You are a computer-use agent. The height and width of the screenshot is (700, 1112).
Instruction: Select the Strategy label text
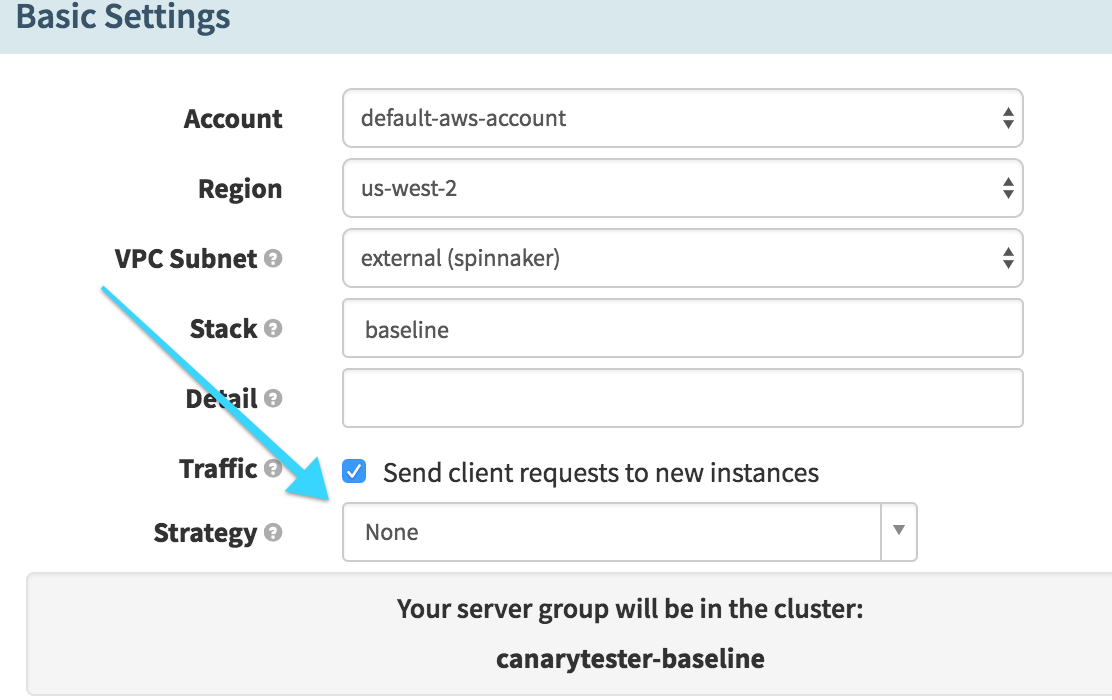coord(205,533)
